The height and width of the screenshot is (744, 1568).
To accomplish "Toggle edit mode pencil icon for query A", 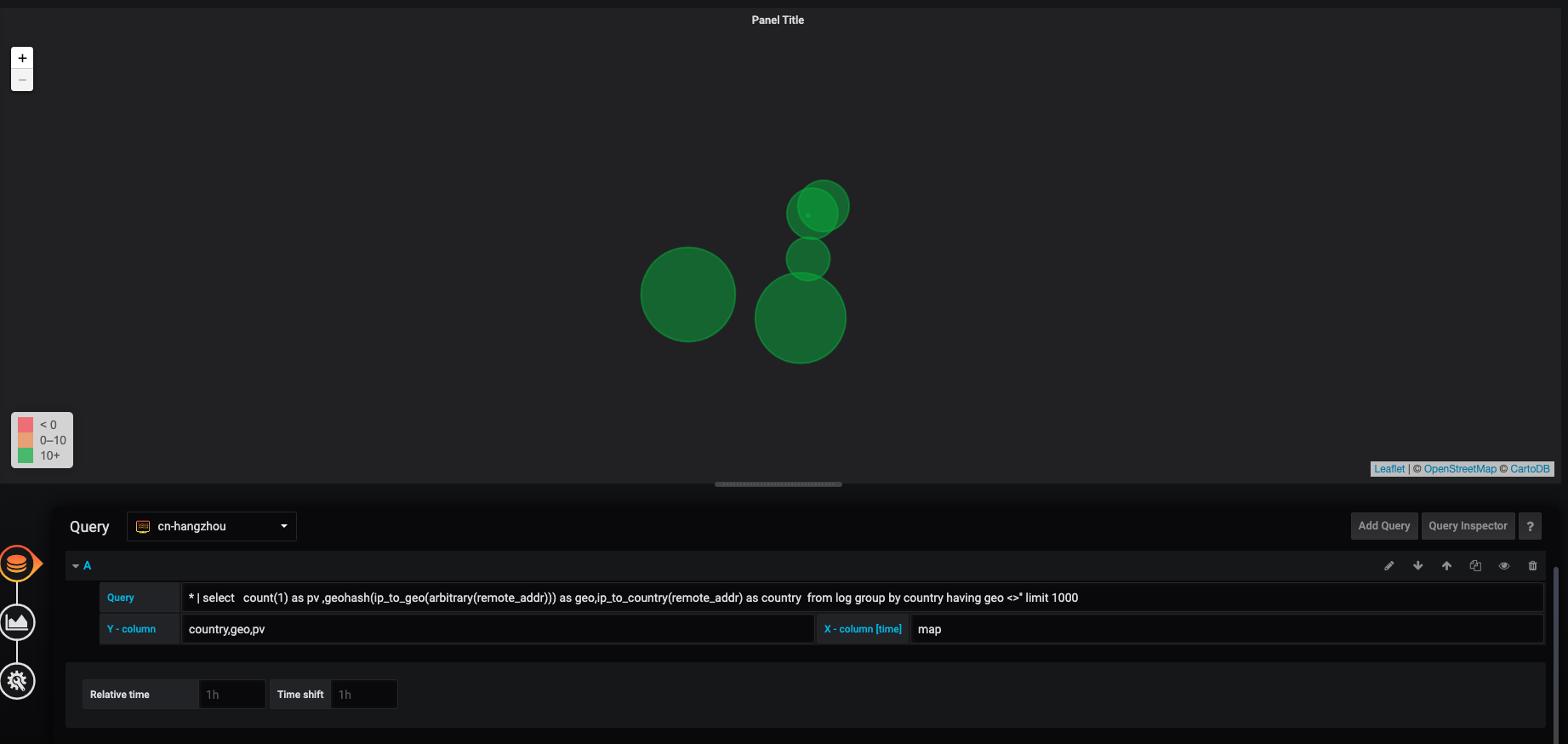I will point(1389,566).
